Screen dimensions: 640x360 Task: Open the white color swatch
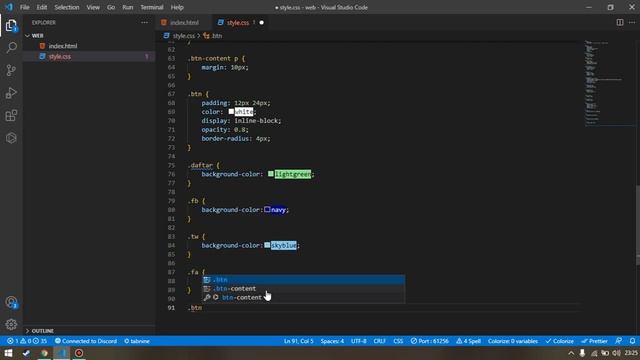pos(231,112)
